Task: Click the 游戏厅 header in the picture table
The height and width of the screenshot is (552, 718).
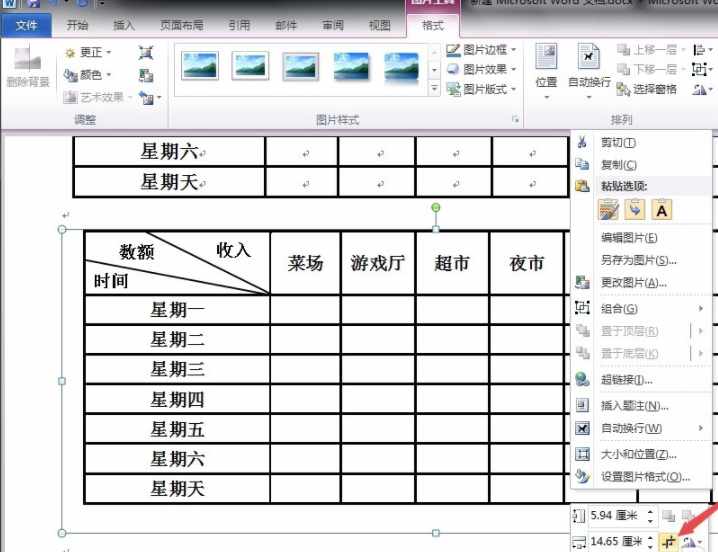Action: 378,263
